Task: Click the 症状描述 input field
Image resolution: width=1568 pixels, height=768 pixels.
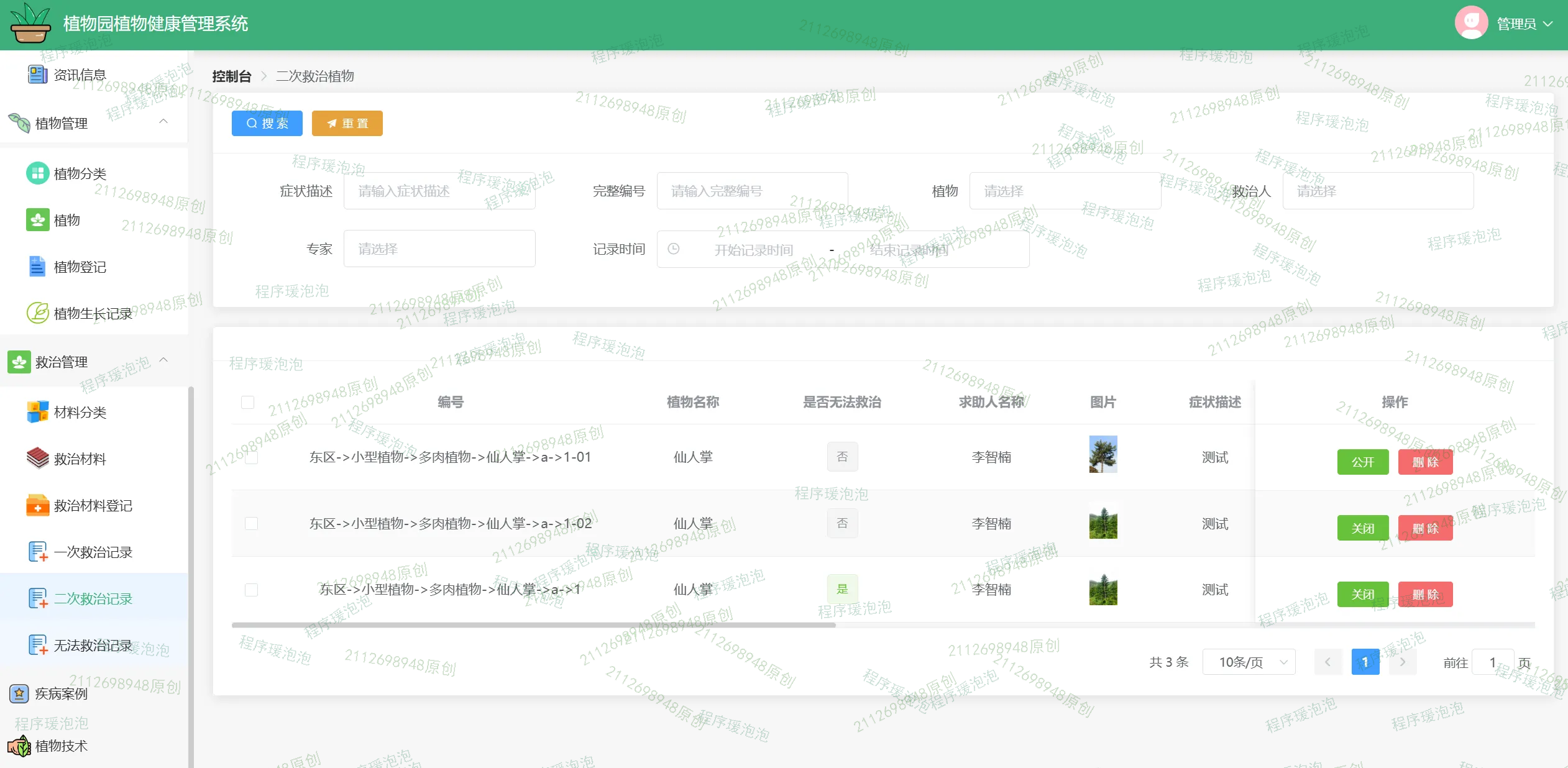Action: (439, 191)
